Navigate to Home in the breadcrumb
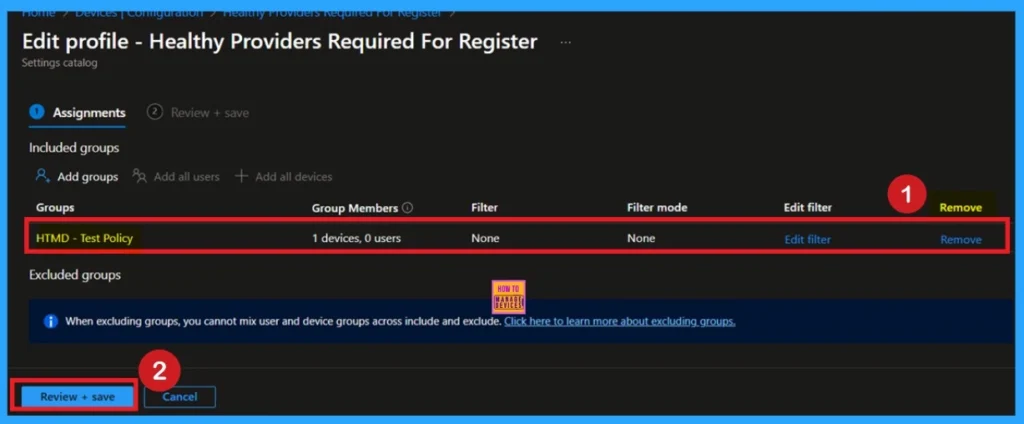 (38, 12)
